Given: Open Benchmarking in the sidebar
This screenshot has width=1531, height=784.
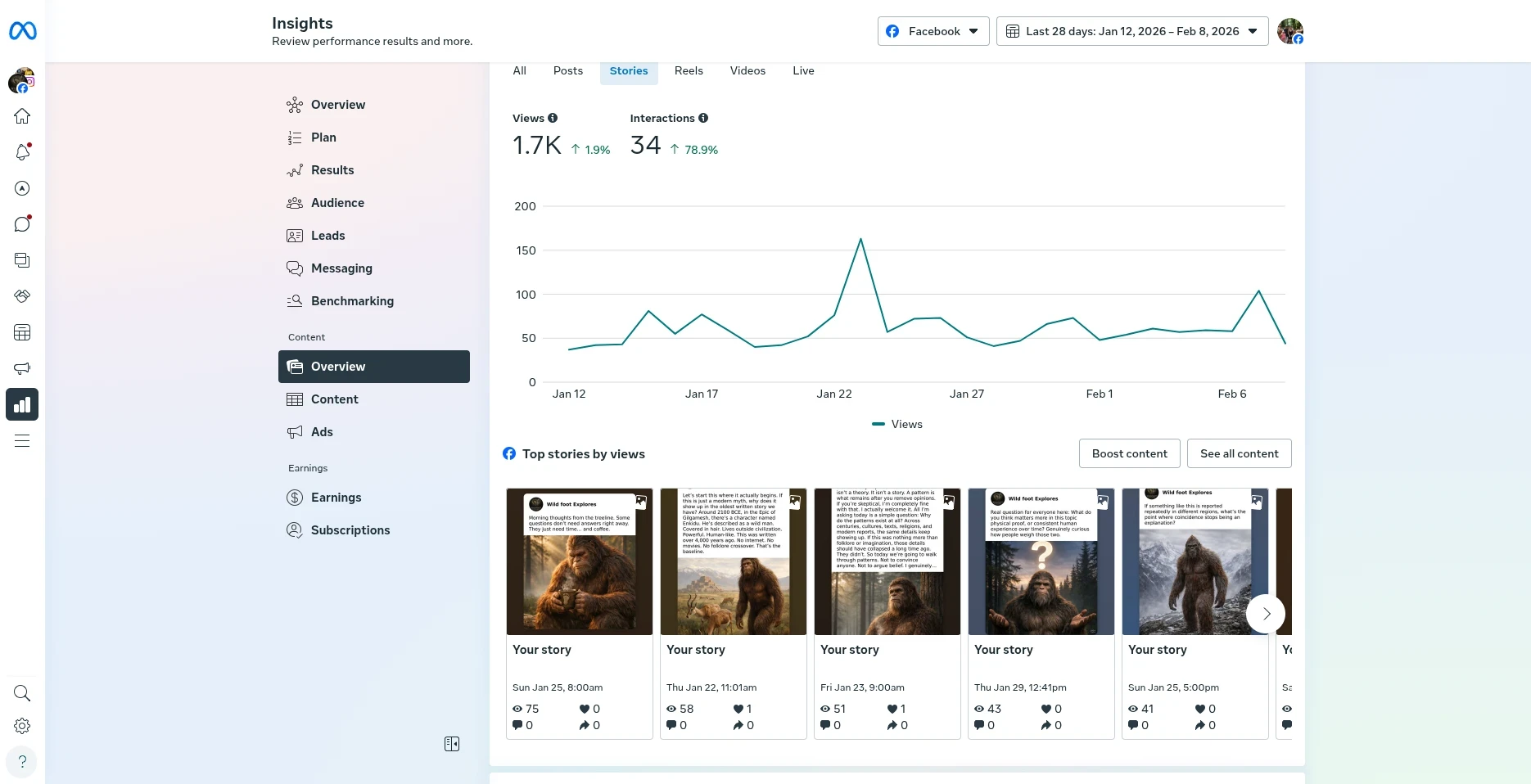Looking at the screenshot, I should [x=352, y=301].
